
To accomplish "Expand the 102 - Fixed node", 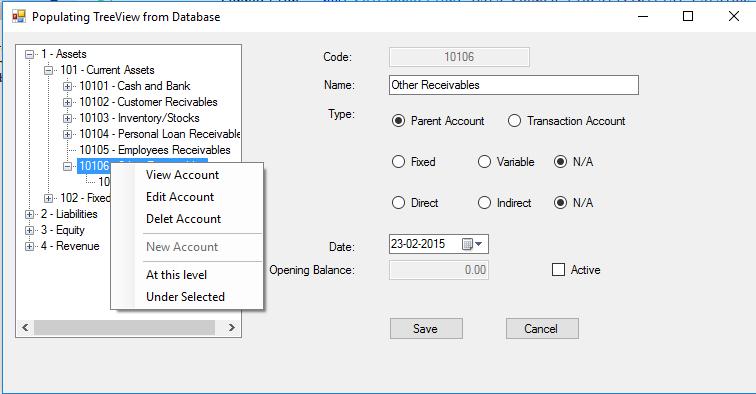I will (48, 198).
